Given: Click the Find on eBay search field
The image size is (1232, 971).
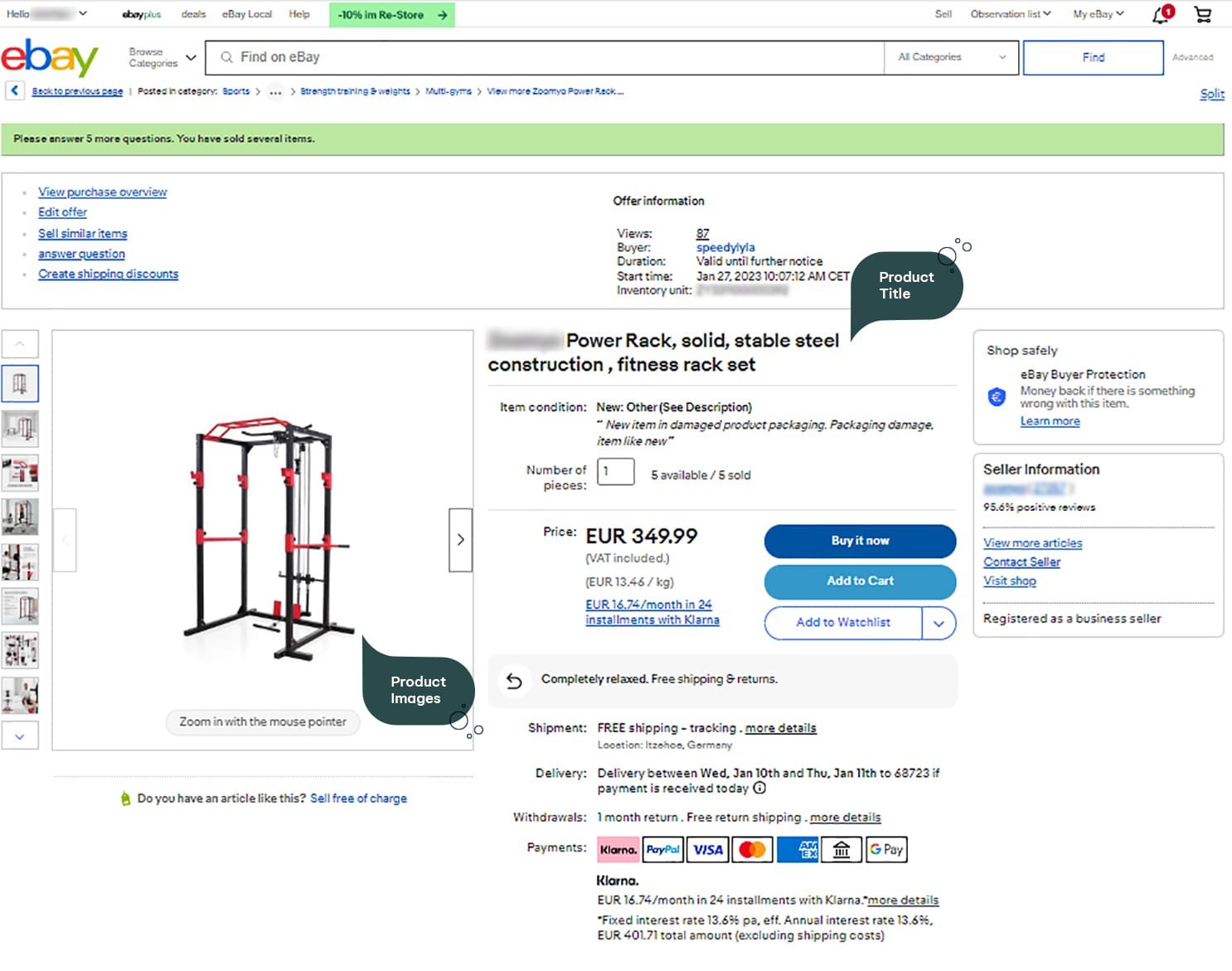Looking at the screenshot, I should point(545,57).
